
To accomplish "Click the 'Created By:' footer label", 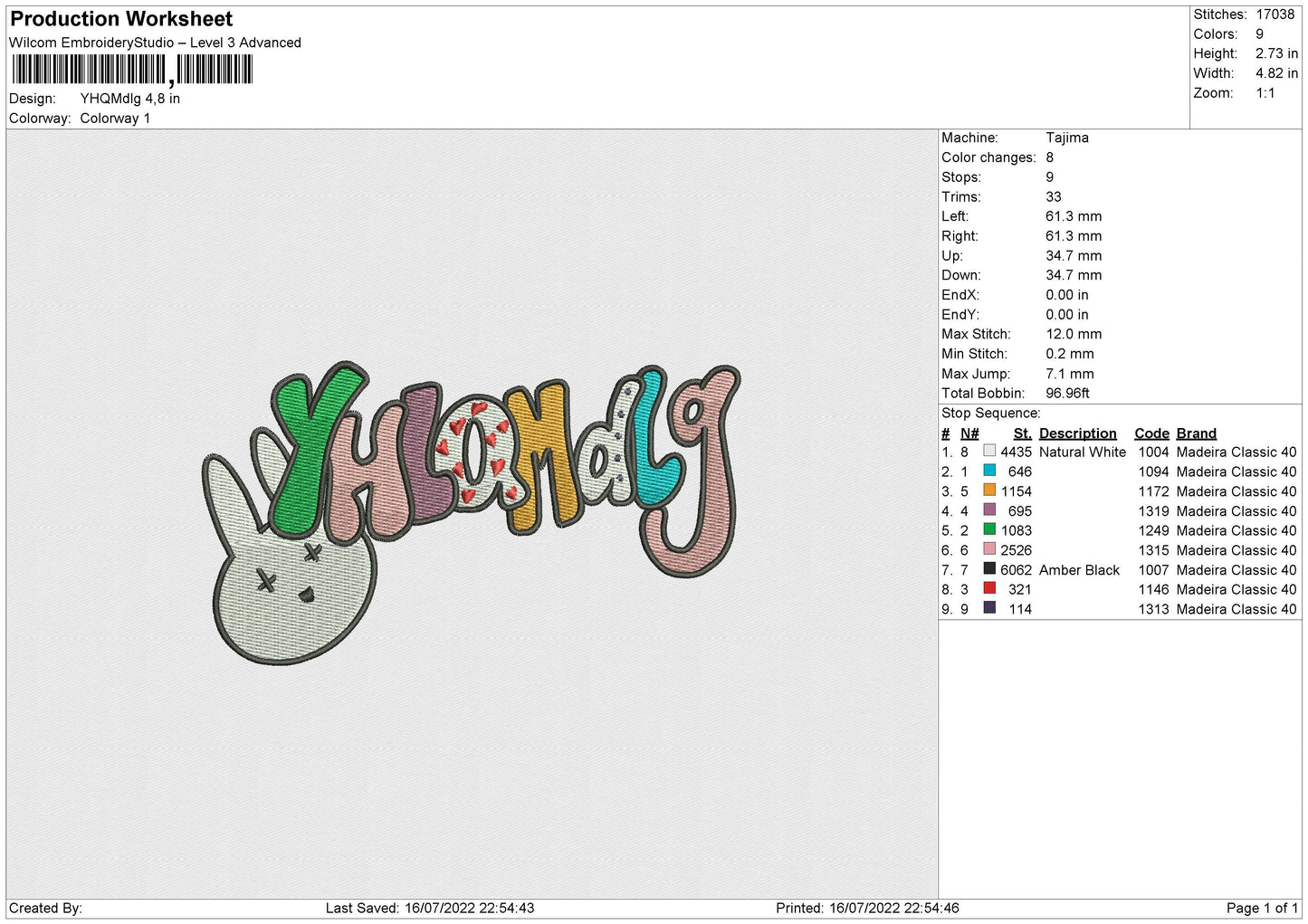I will pos(45,909).
